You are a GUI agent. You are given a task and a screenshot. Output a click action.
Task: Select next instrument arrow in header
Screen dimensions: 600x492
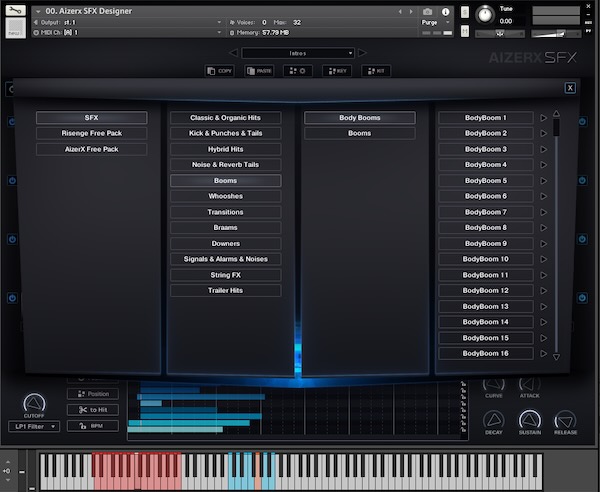coord(411,12)
